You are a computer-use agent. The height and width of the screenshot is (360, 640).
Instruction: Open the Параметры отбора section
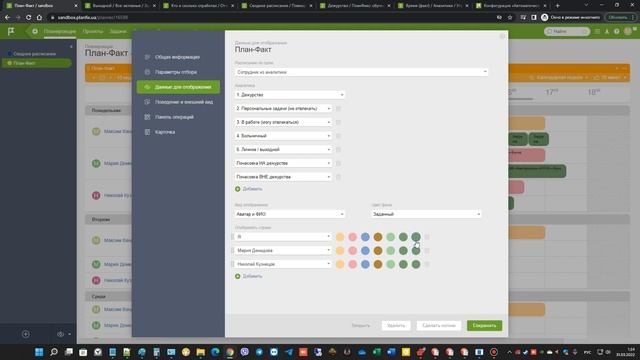[176, 72]
